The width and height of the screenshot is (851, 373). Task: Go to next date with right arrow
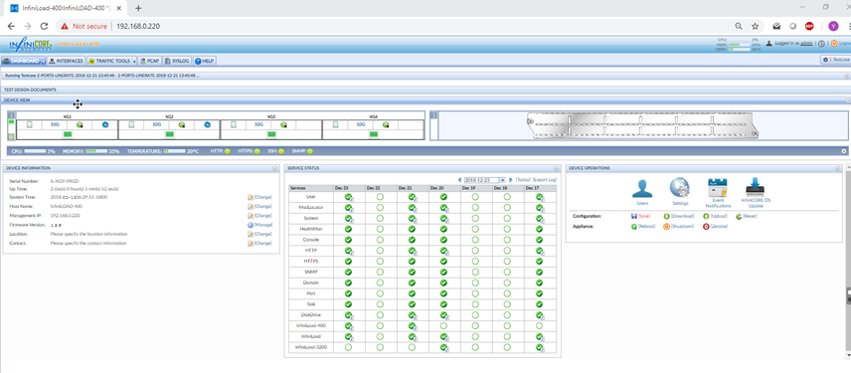point(511,179)
